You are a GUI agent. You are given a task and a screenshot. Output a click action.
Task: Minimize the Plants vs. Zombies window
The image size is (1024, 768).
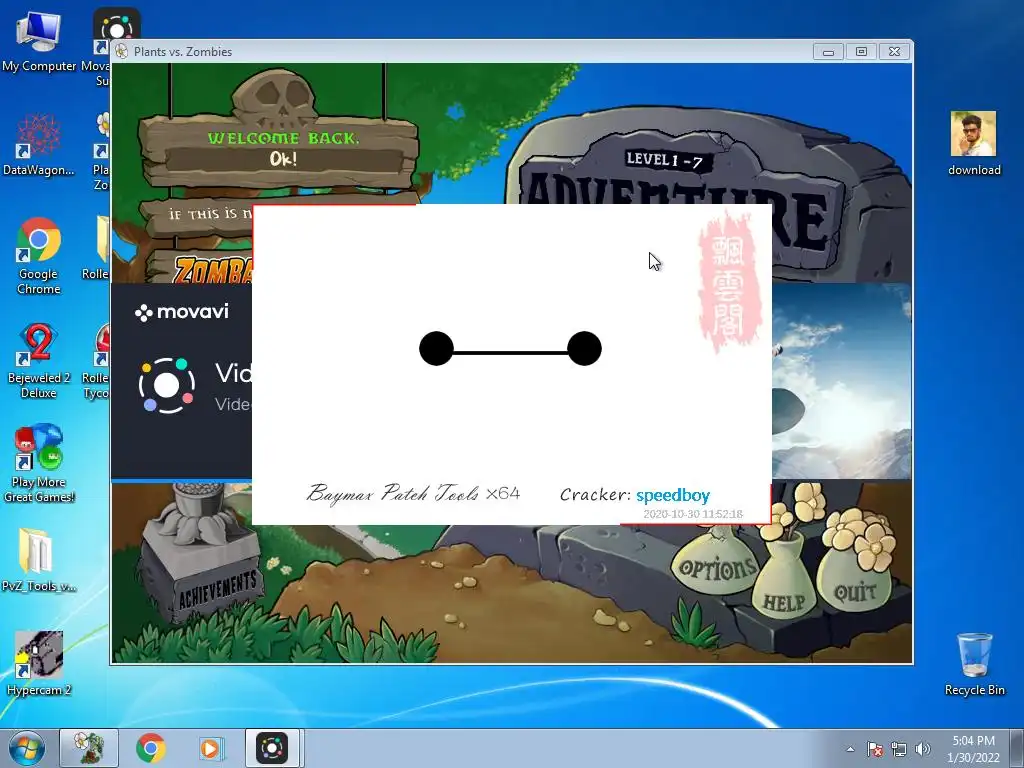pyautogui.click(x=828, y=52)
